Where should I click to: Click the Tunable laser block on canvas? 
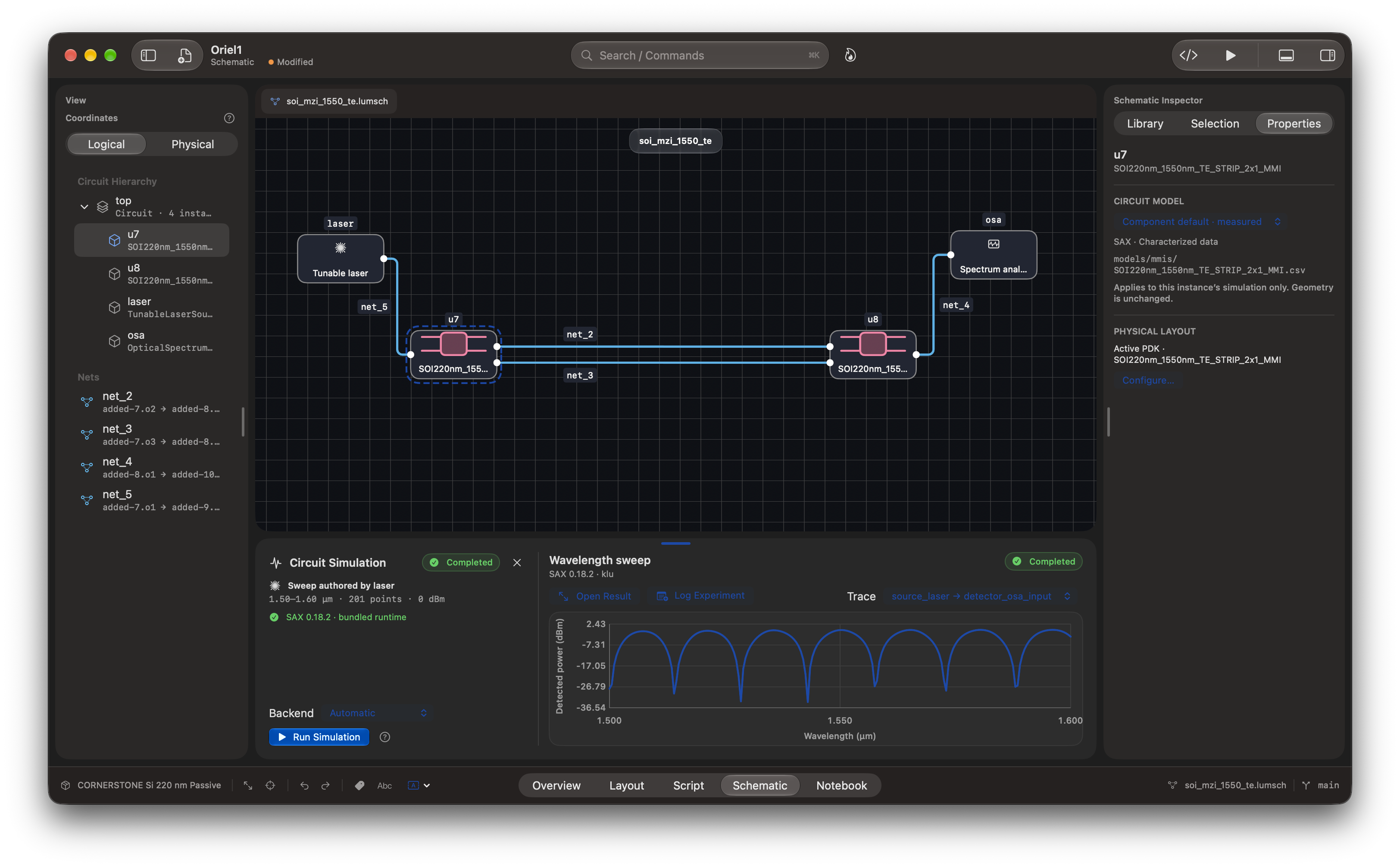tap(341, 258)
